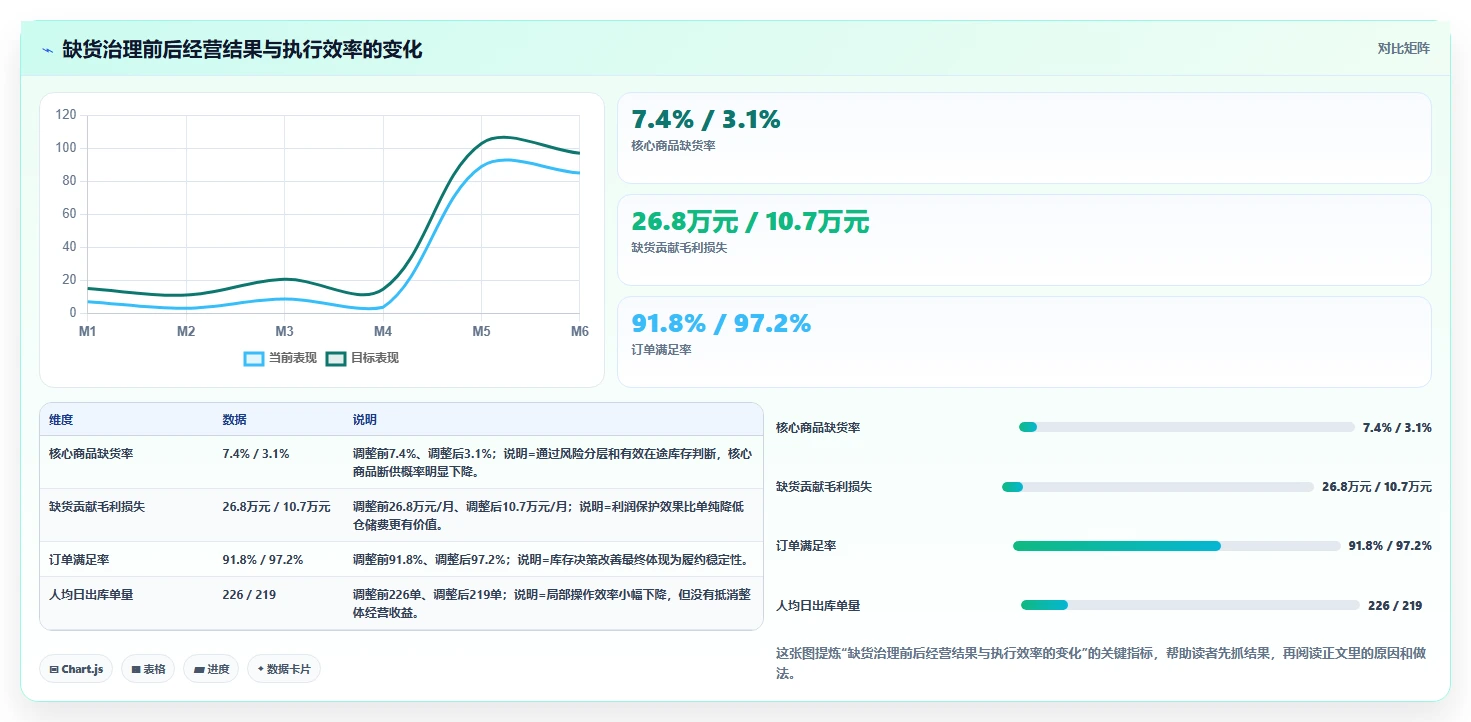Click the large teal 7.4% / 3.1% KPI value
Image resolution: width=1471 pixels, height=722 pixels.
coord(706,119)
